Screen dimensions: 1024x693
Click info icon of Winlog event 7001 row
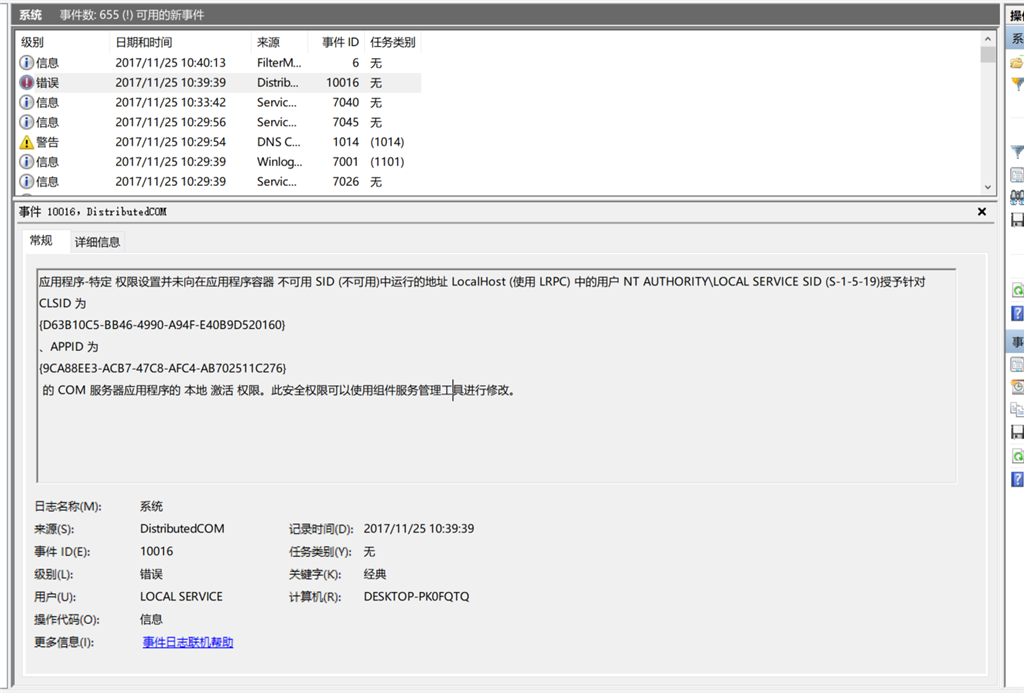pyautogui.click(x=26, y=162)
